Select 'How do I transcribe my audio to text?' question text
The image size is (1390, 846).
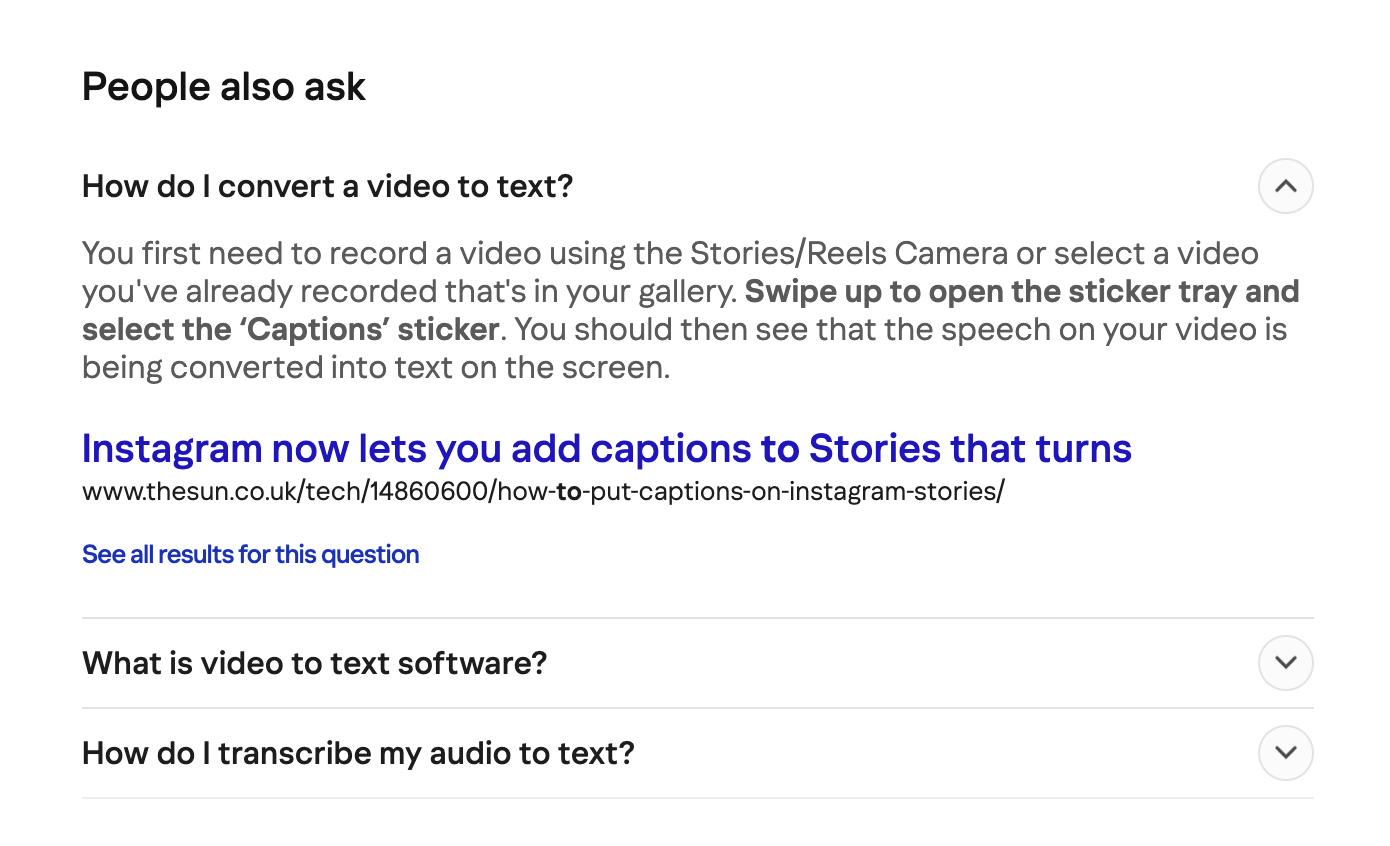pyautogui.click(x=358, y=753)
